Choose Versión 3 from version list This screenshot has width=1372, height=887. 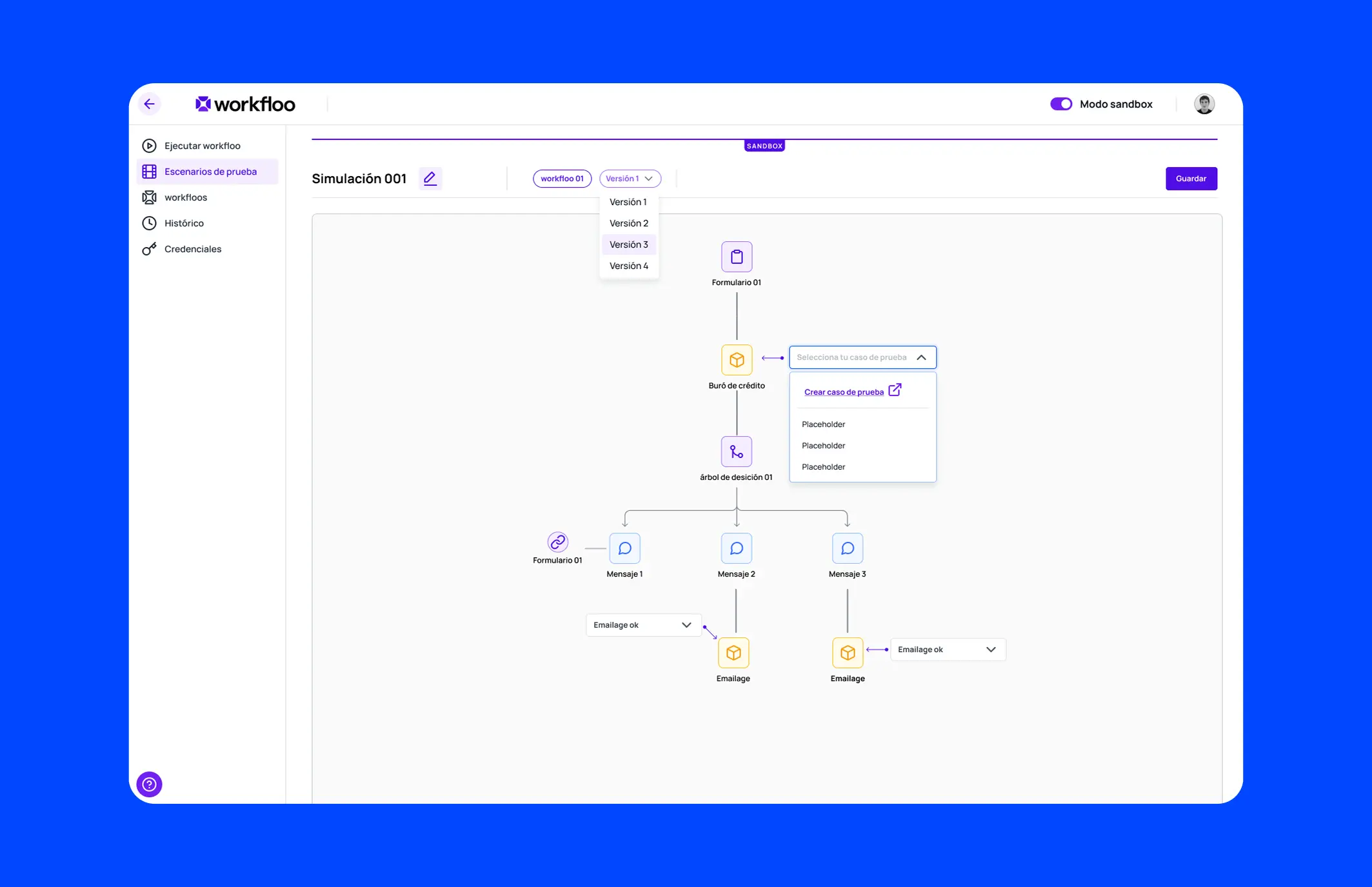click(x=628, y=244)
